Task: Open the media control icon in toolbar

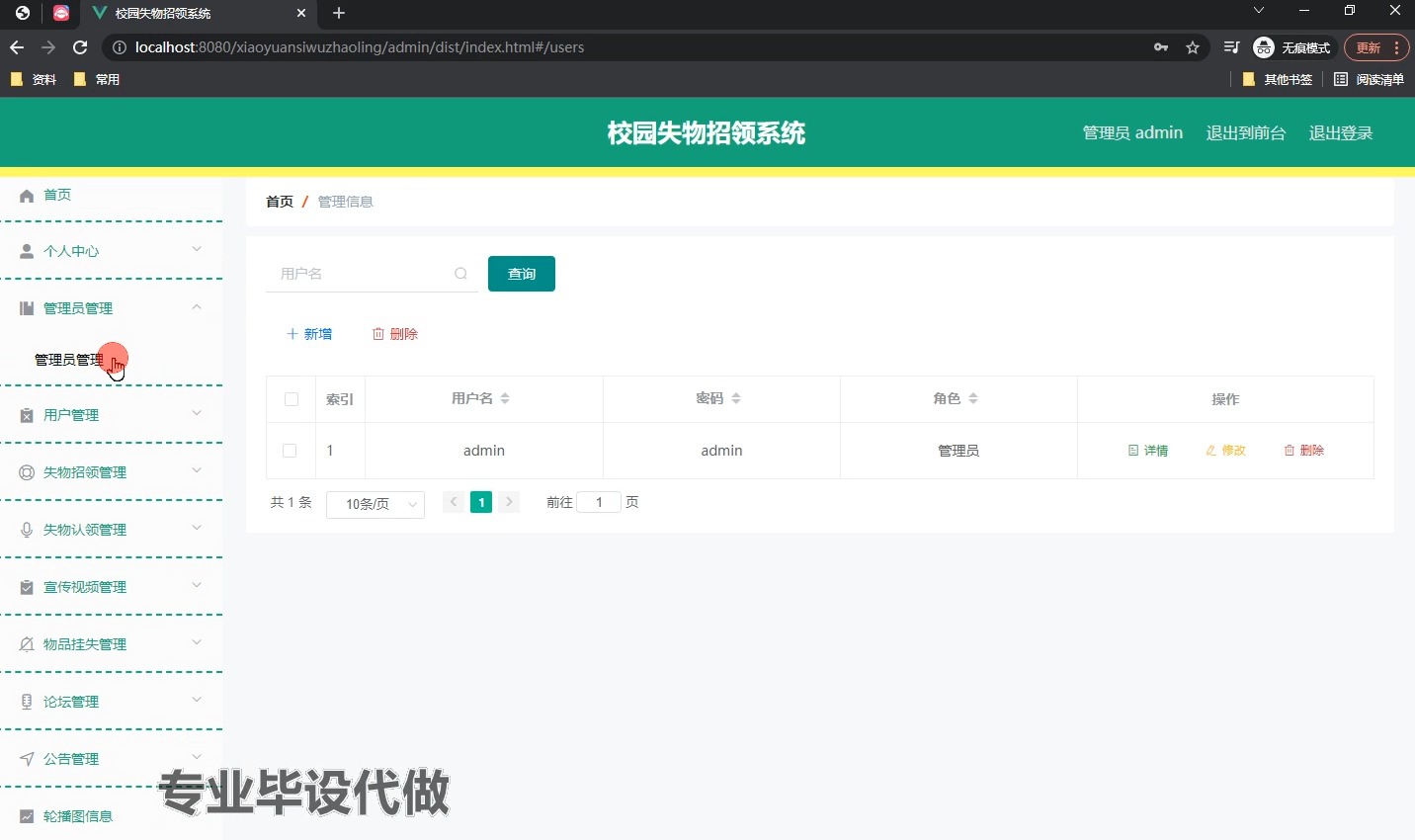Action: (x=1231, y=47)
